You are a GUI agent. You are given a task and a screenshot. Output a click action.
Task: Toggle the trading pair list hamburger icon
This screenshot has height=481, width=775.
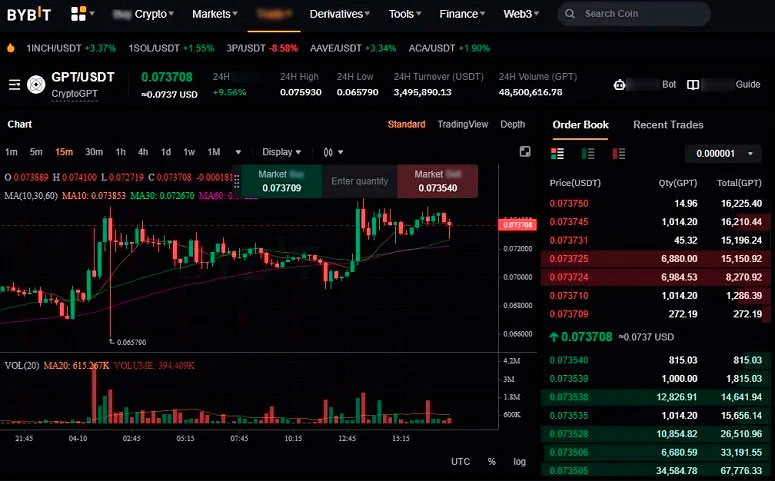(x=15, y=85)
